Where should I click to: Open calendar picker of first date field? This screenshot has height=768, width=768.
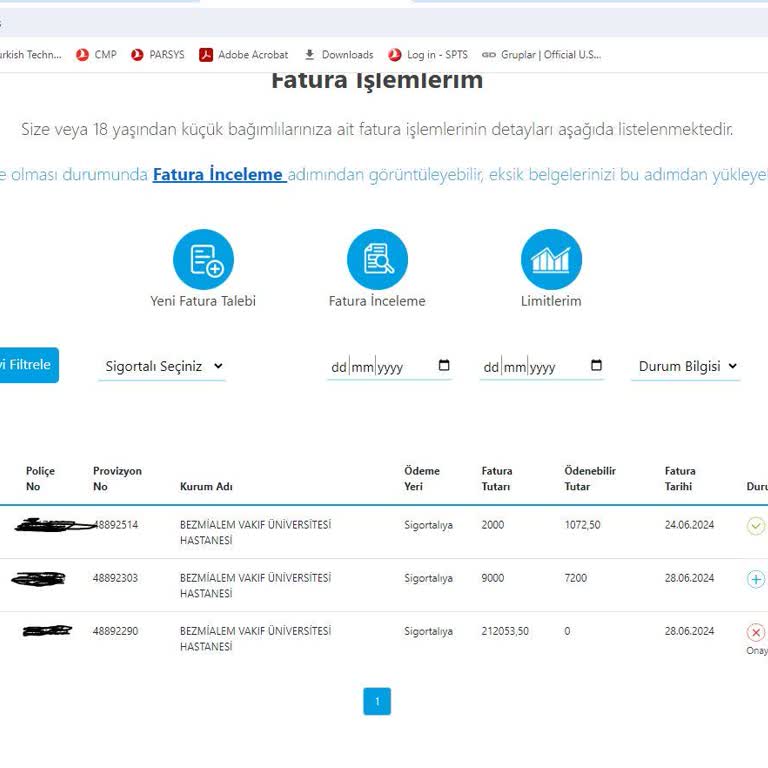[x=444, y=365]
